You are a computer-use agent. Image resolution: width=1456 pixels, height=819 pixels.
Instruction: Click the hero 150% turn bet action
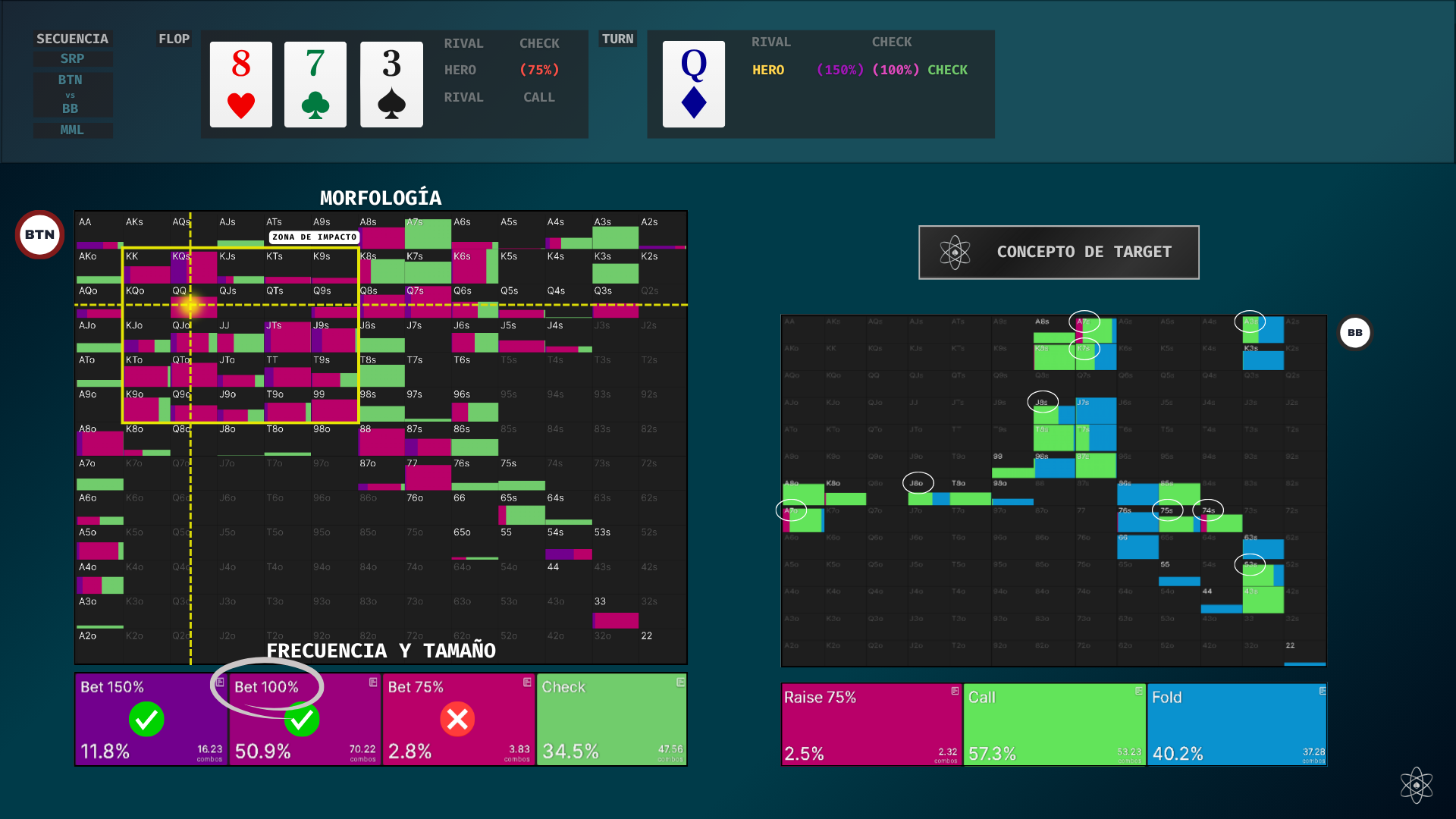[839, 70]
